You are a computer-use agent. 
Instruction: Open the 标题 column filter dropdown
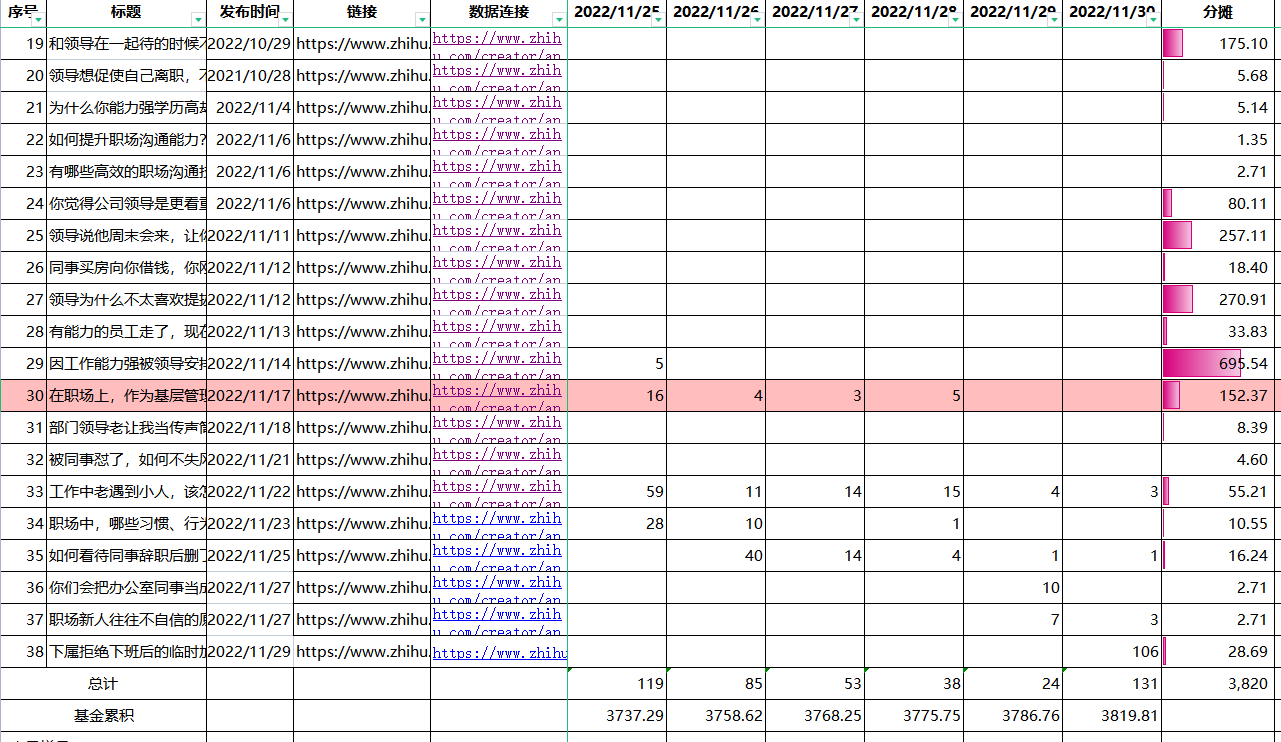[x=199, y=20]
